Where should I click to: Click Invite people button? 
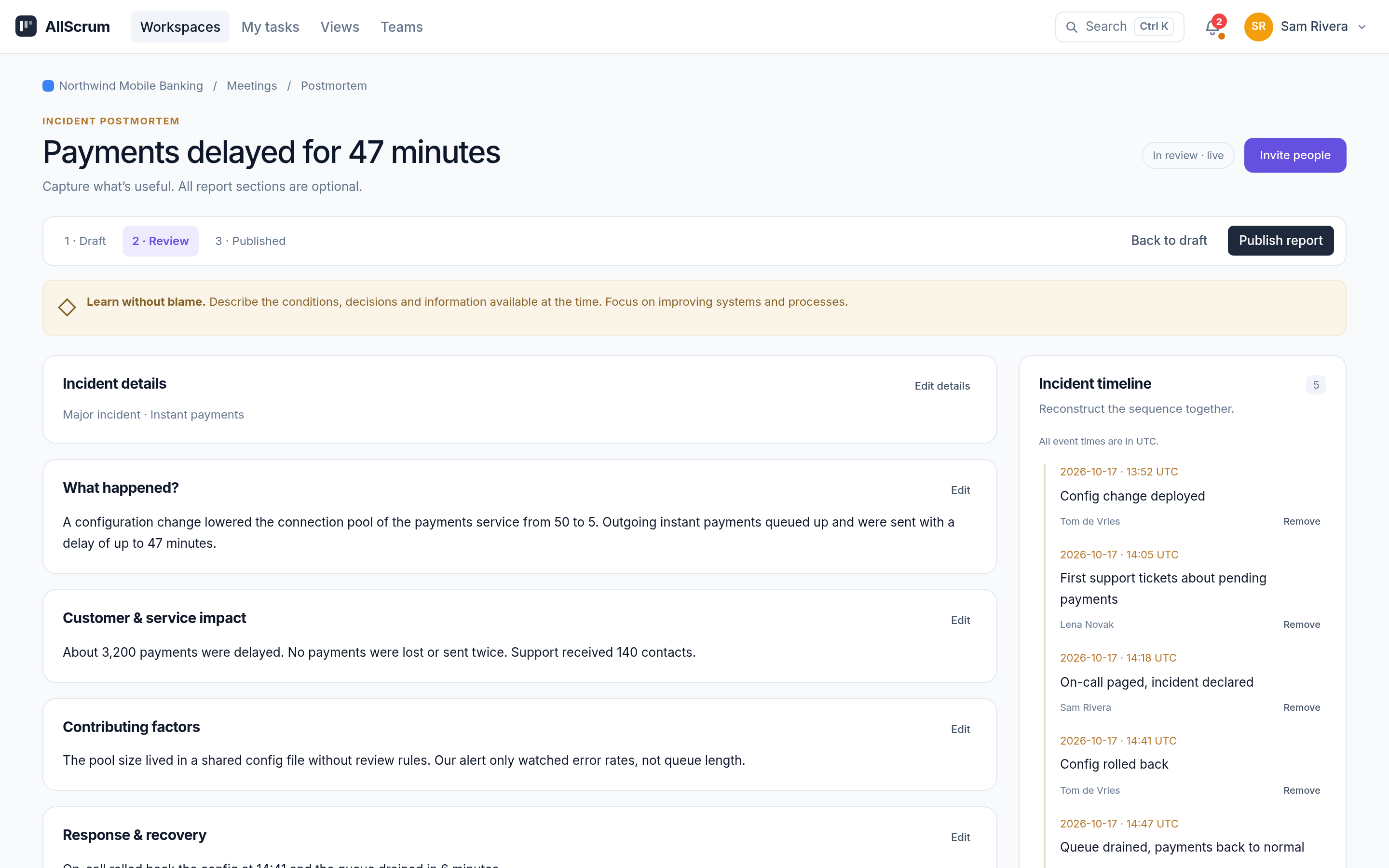click(x=1295, y=155)
